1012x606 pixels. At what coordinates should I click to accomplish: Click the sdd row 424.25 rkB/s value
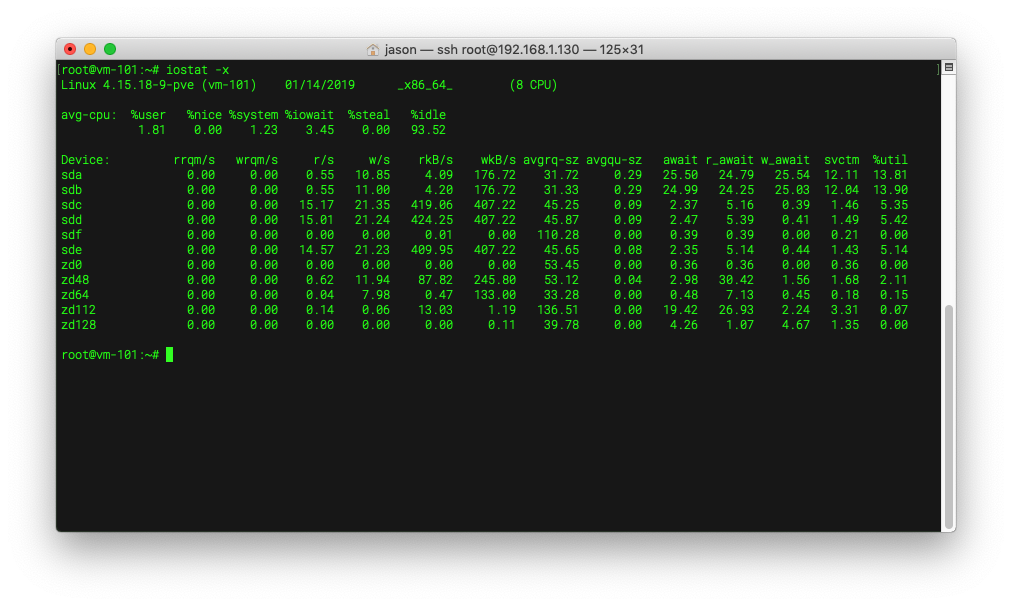pyautogui.click(x=432, y=220)
